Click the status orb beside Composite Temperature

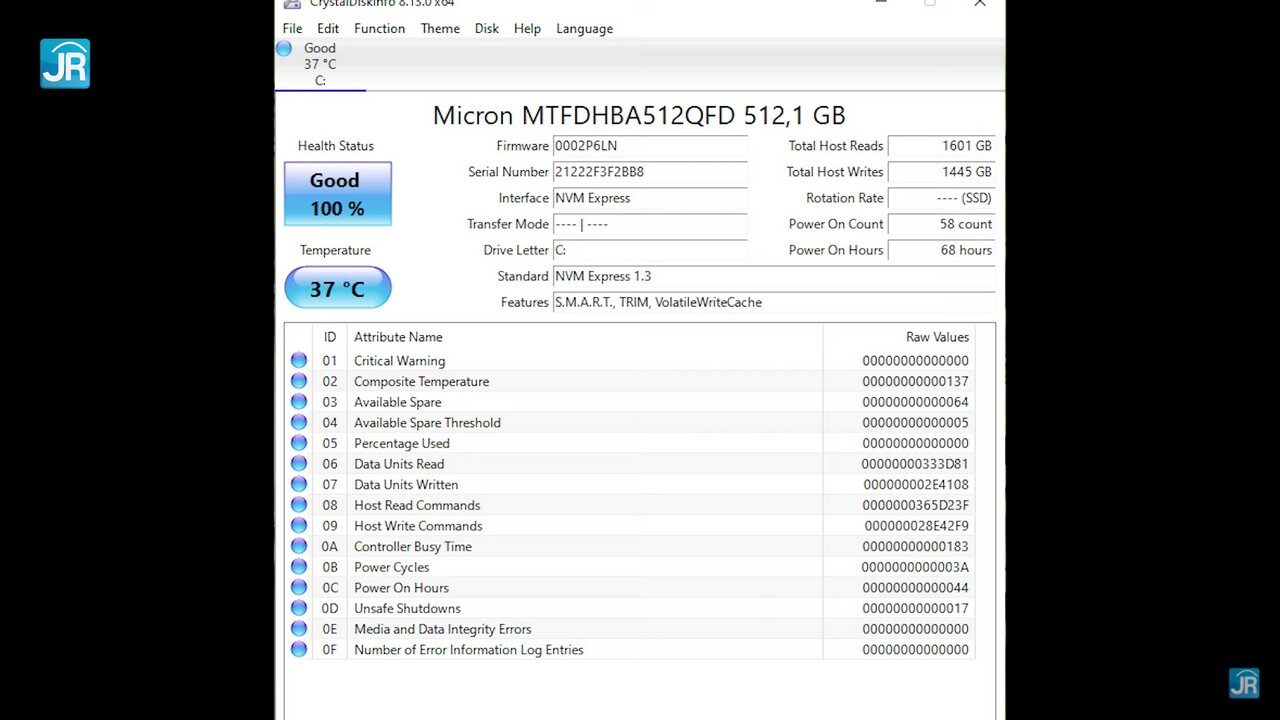click(298, 381)
